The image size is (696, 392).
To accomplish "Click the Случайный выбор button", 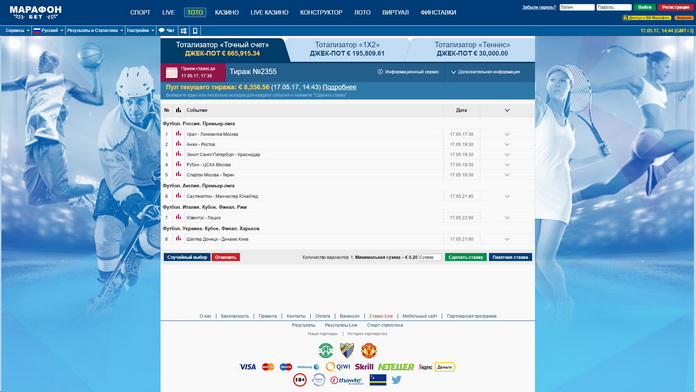I will click(187, 257).
